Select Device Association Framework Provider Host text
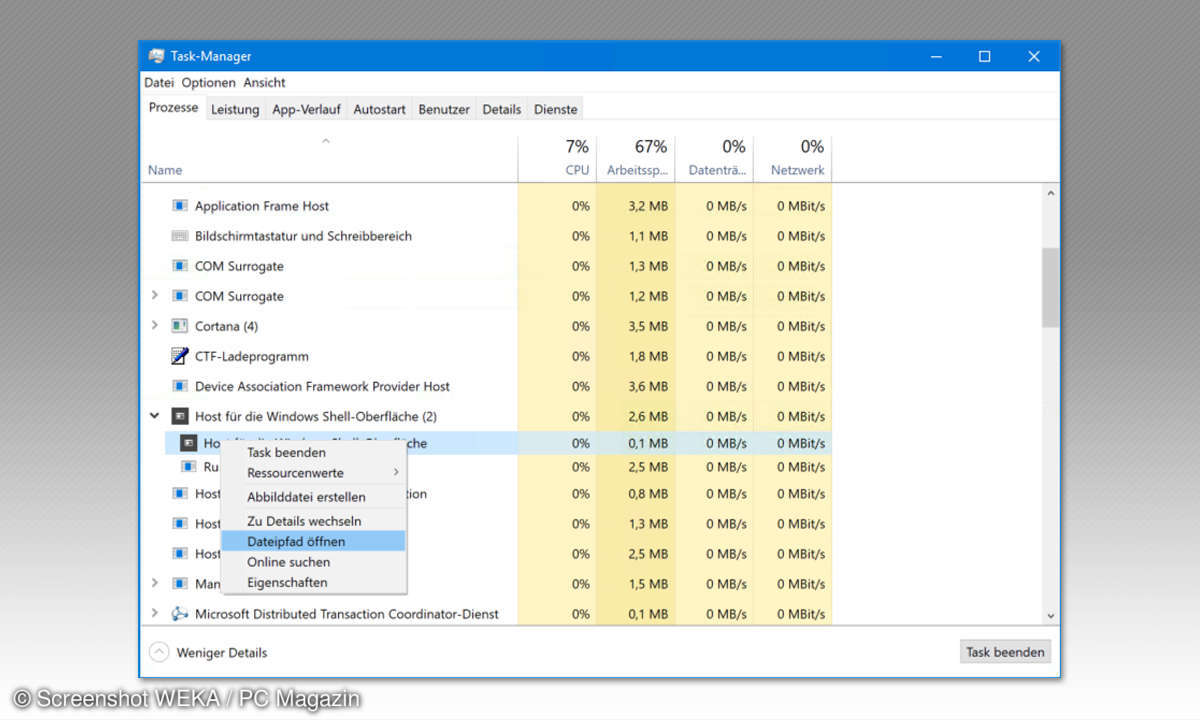1200x720 pixels. pos(322,386)
